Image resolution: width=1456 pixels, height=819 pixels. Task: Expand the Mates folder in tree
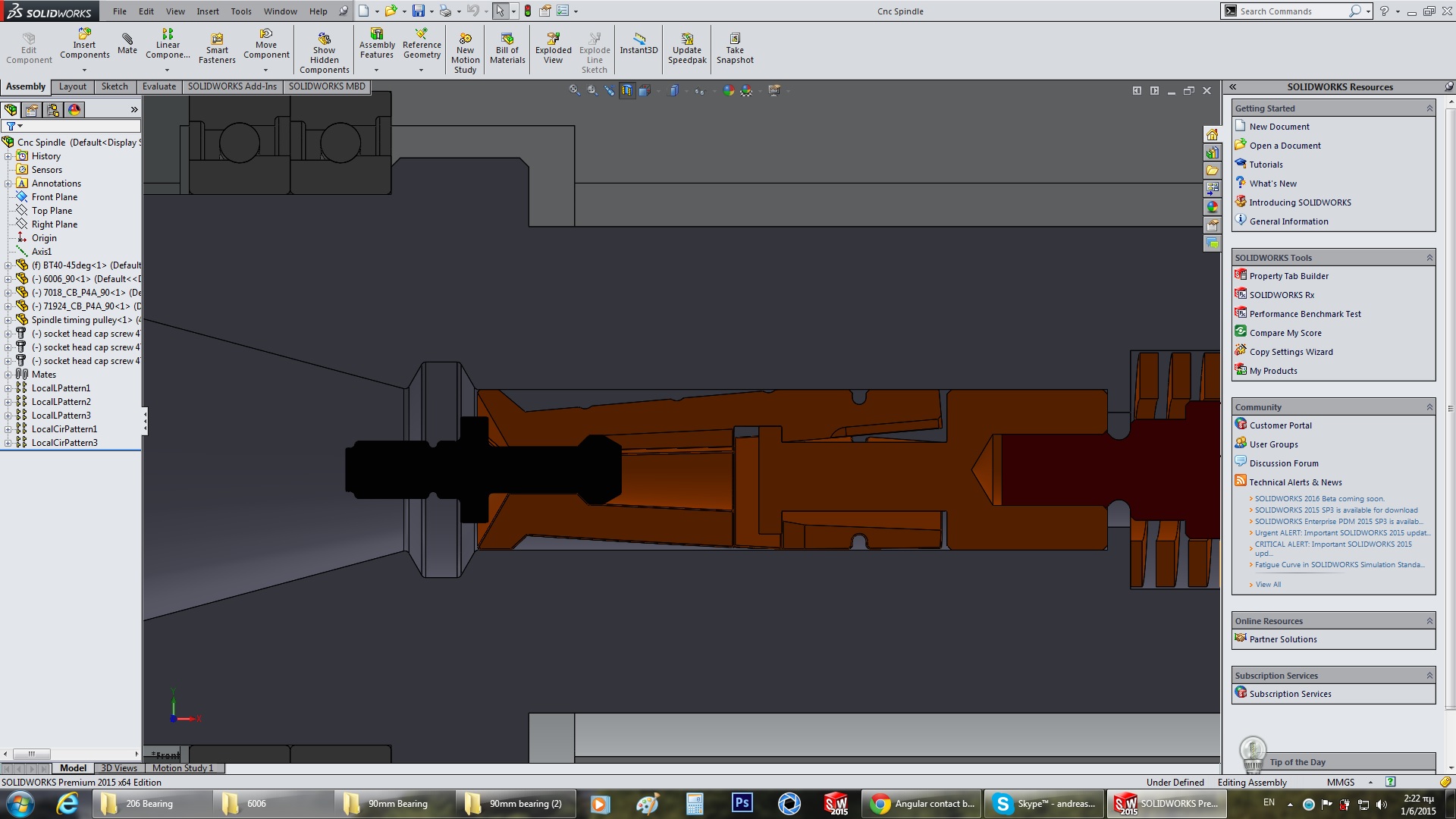click(x=8, y=374)
